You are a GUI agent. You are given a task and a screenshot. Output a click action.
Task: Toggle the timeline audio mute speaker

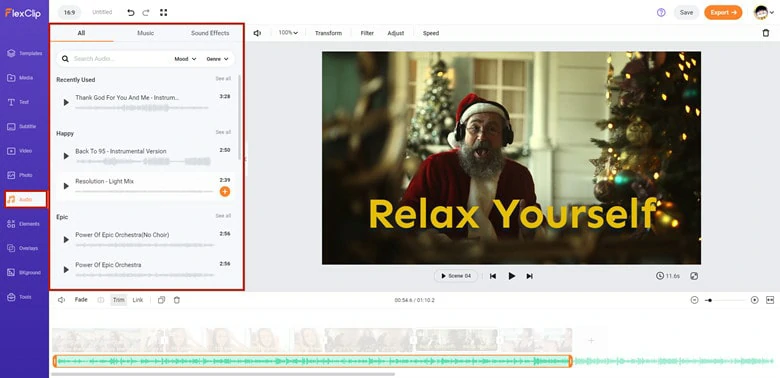click(61, 300)
